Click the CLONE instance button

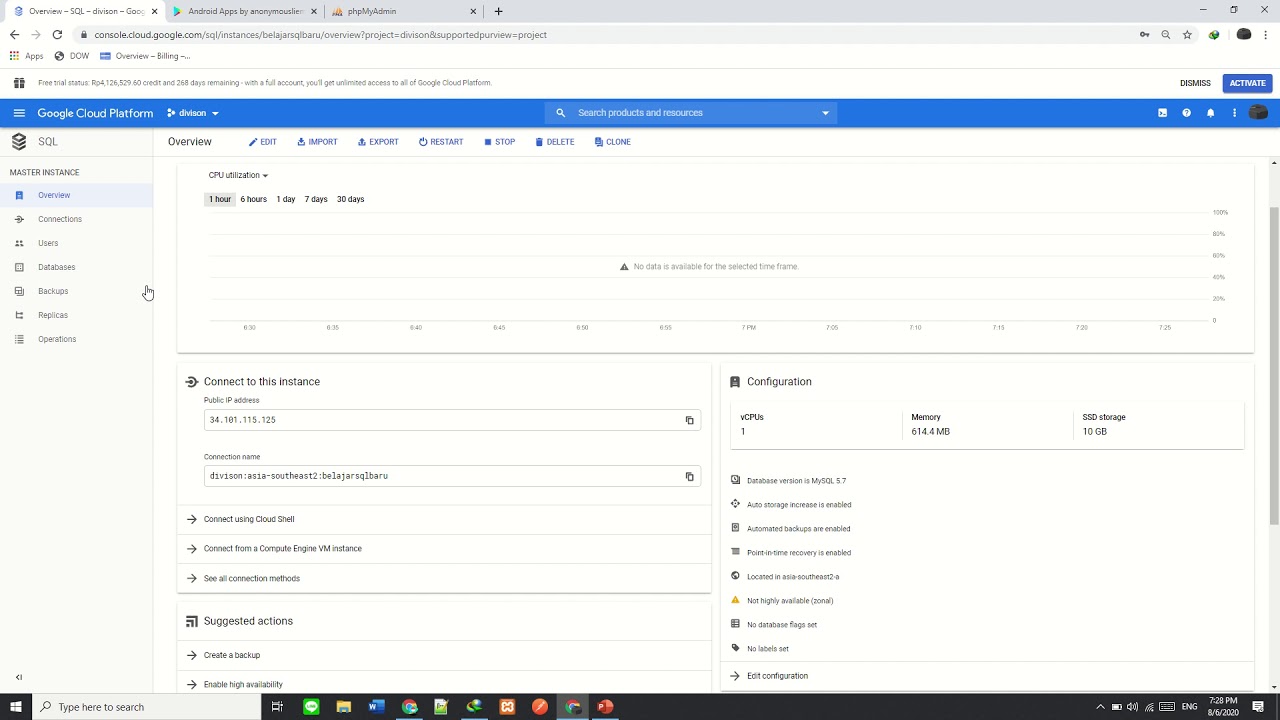(x=612, y=142)
